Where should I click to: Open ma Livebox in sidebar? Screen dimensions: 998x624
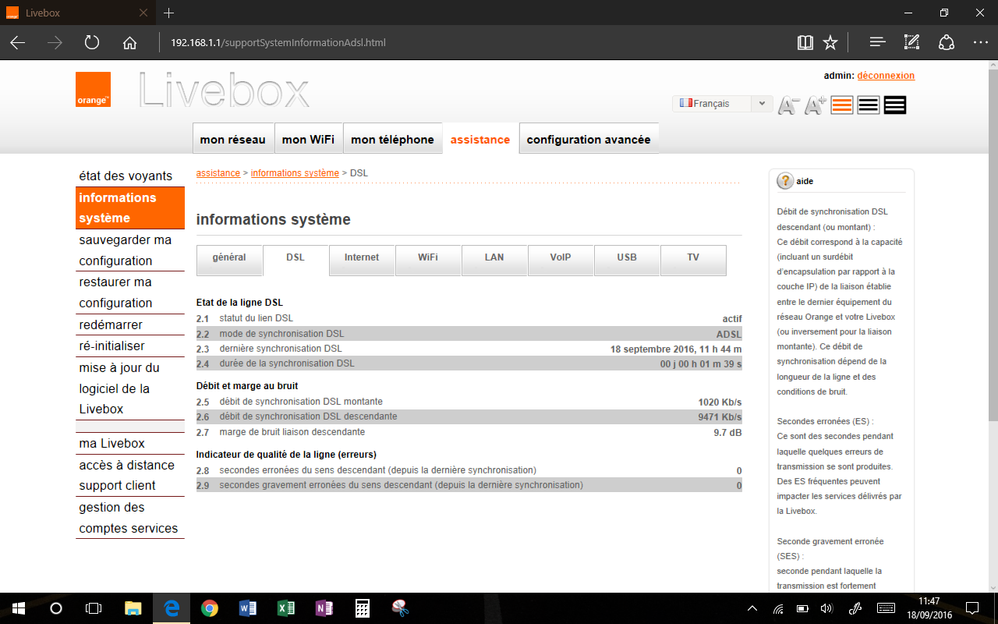(x=130, y=443)
